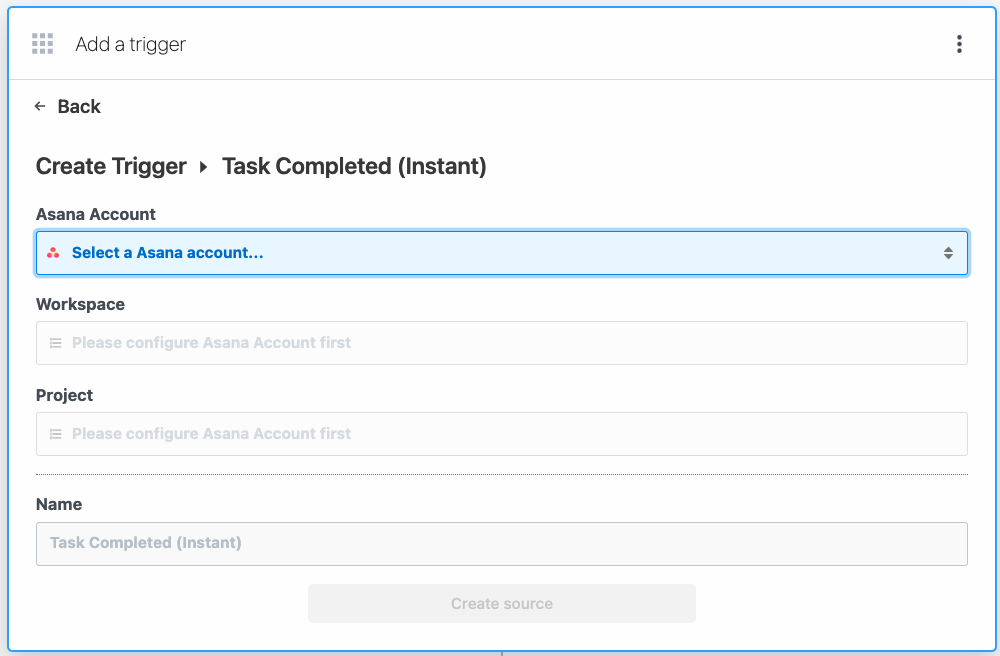Open the apps grid icon

pos(43,44)
